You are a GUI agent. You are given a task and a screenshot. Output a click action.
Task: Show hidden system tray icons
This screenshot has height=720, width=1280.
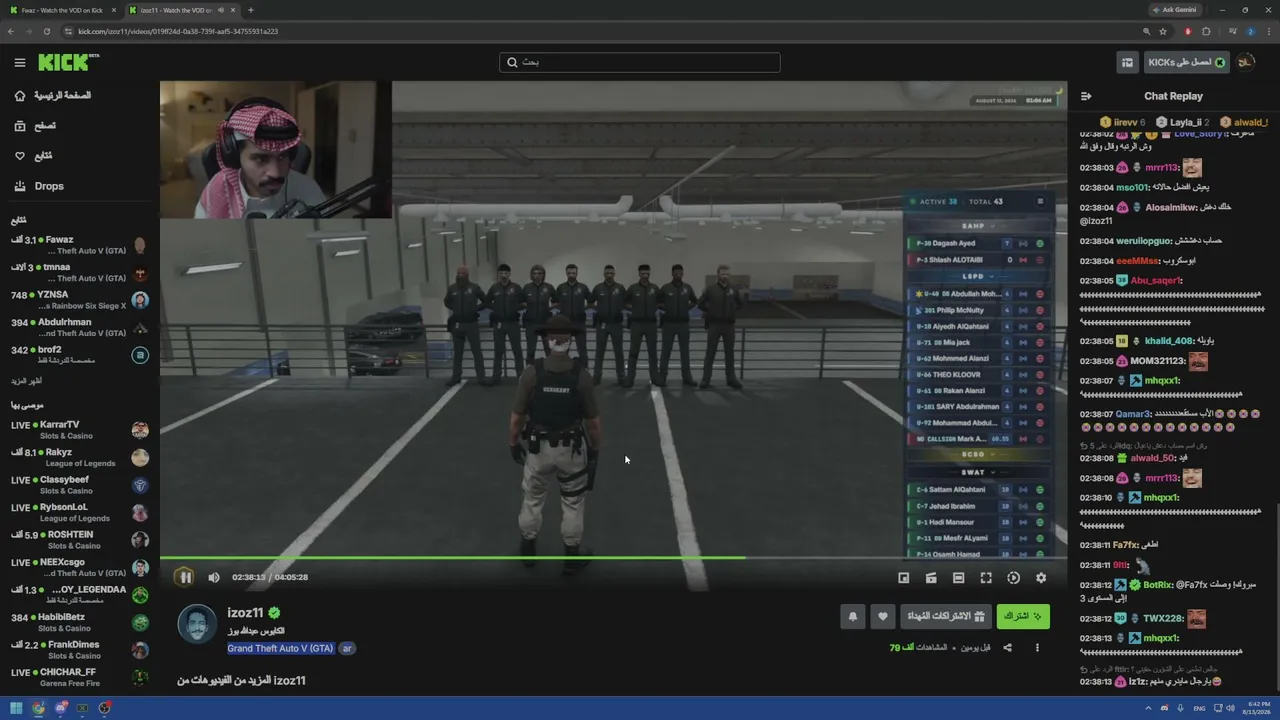(1149, 708)
